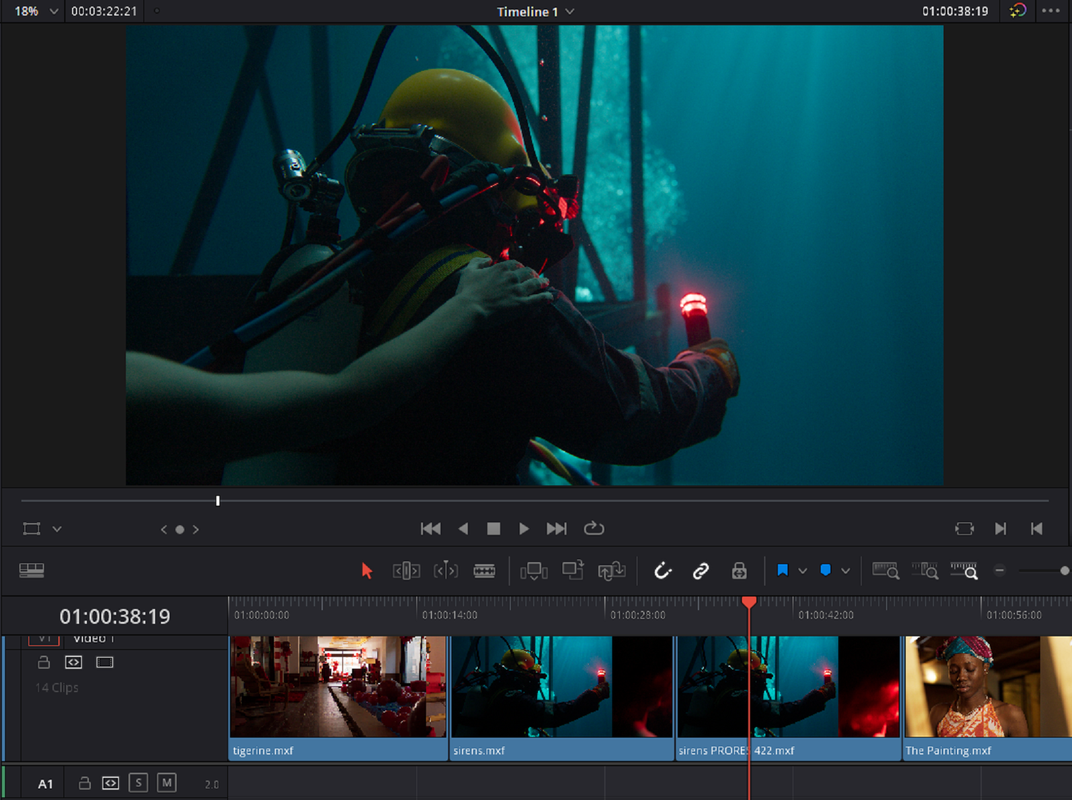Lock the Video 1 track
Viewport: 1072px width, 800px height.
tap(44, 662)
